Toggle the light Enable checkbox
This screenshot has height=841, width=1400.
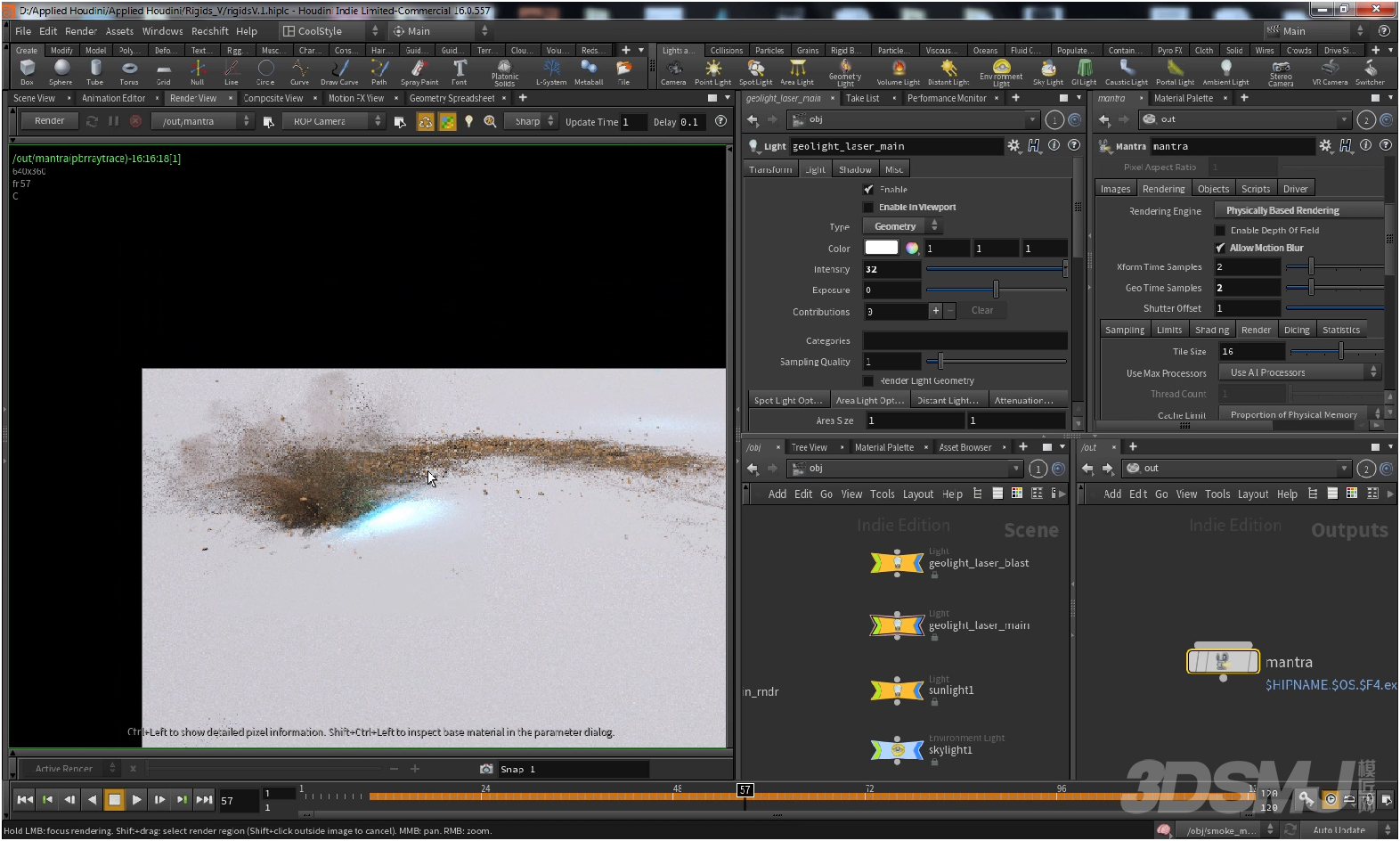pyautogui.click(x=868, y=189)
